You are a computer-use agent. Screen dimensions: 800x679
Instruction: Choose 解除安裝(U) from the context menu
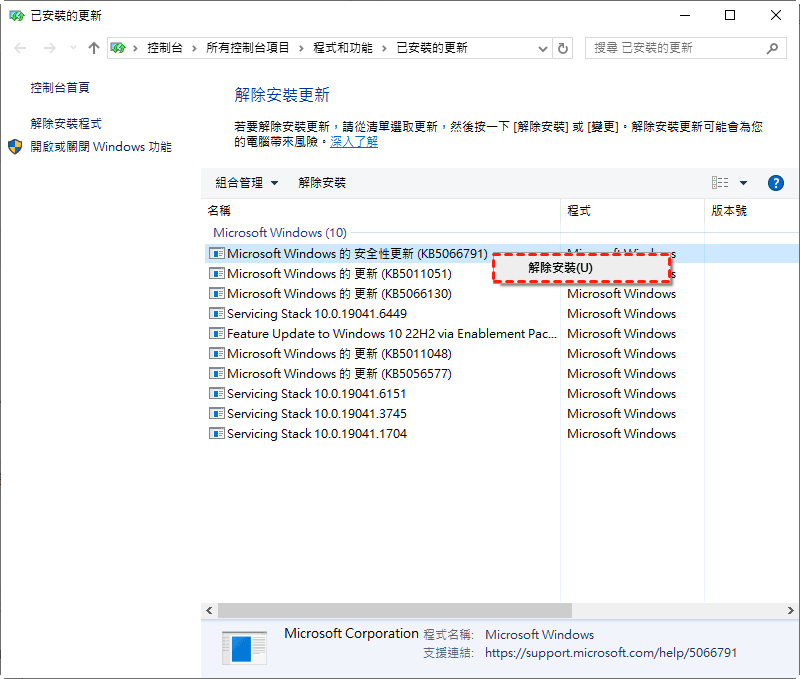tap(561, 268)
